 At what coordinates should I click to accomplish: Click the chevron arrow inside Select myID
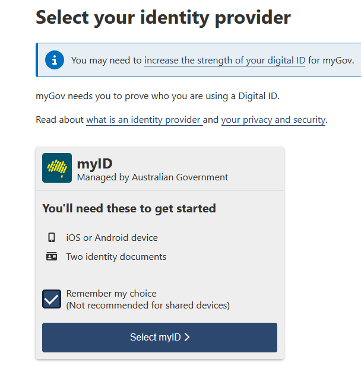click(187, 337)
